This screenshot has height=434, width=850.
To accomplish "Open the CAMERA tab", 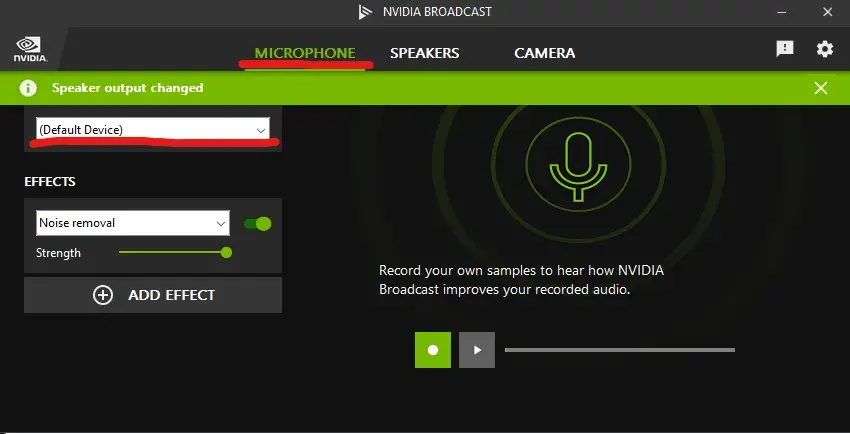I will 544,53.
